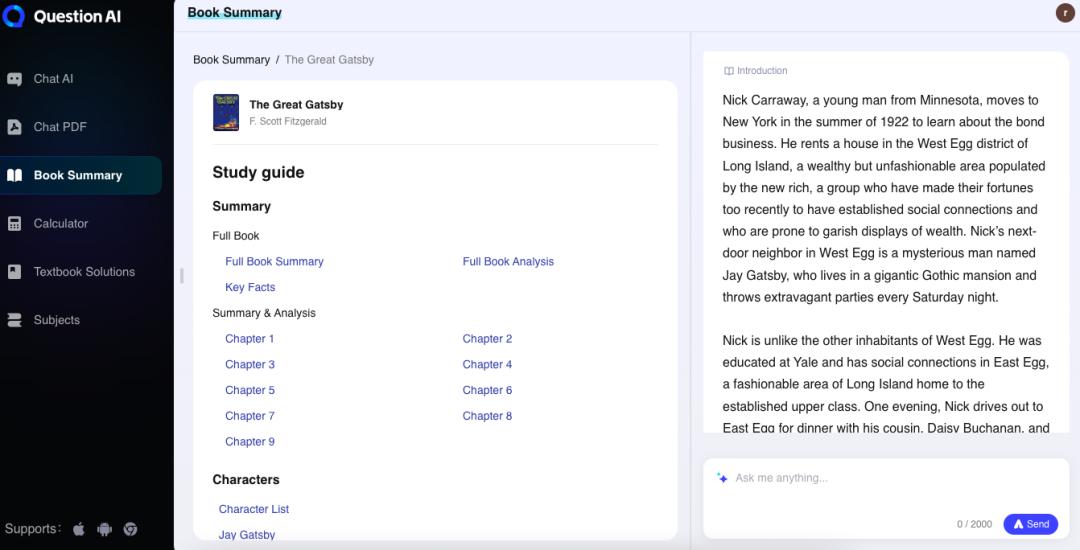Open Chapter 8 summary
The image size is (1080, 550).
click(x=488, y=416)
